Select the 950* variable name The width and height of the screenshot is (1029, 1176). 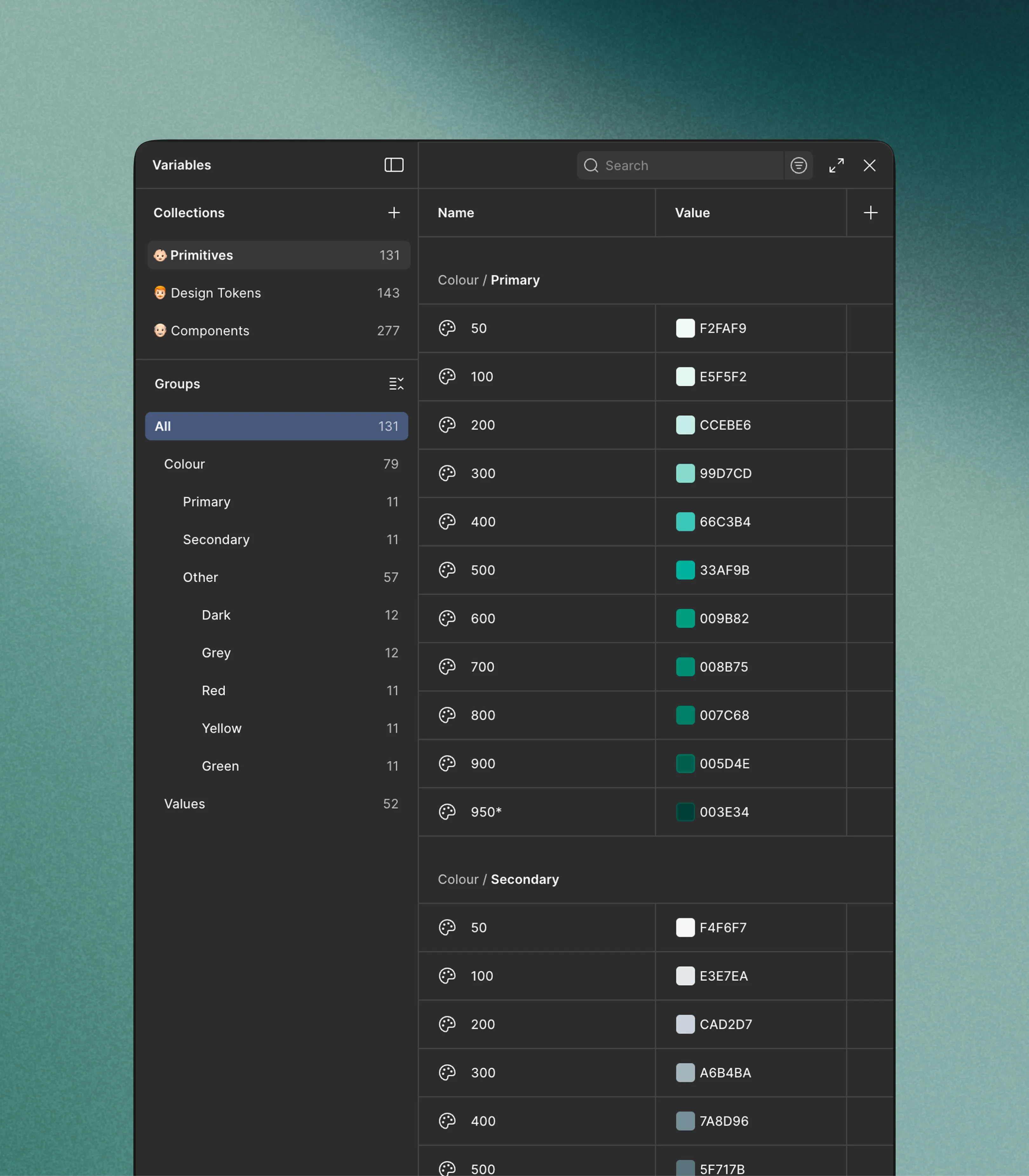(x=486, y=812)
